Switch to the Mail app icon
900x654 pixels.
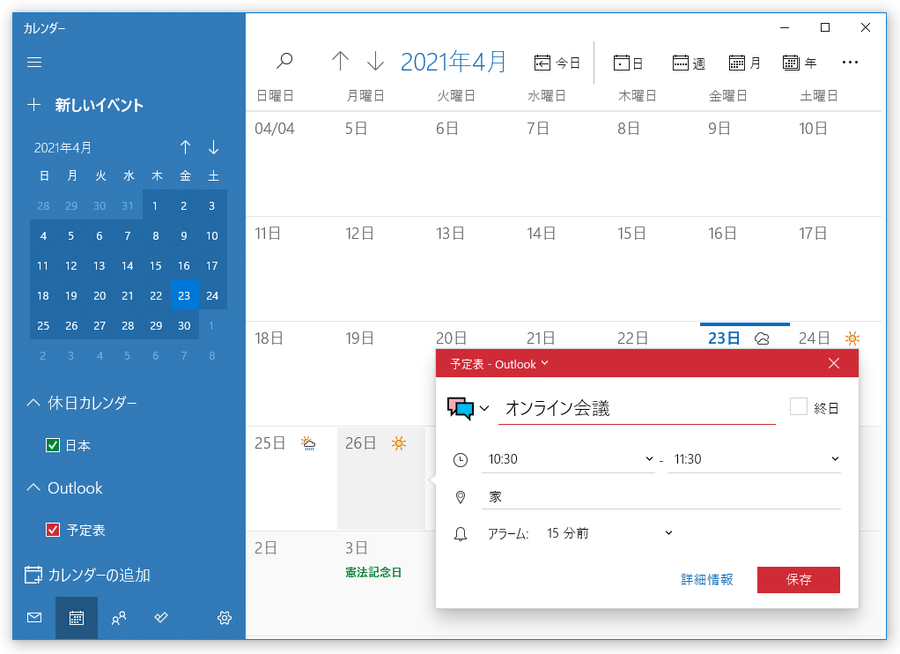click(x=34, y=618)
